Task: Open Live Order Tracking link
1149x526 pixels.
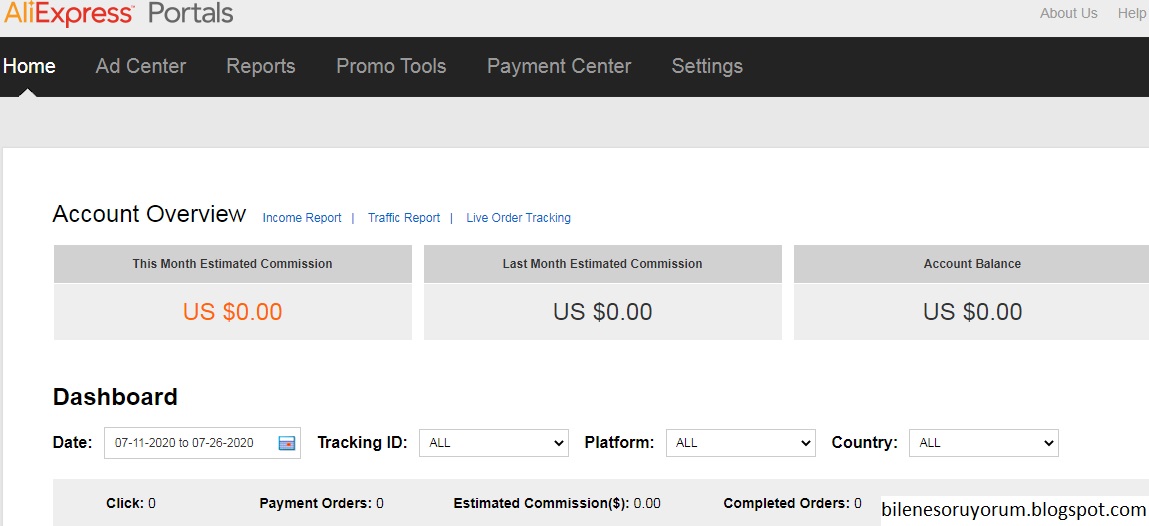Action: point(518,218)
